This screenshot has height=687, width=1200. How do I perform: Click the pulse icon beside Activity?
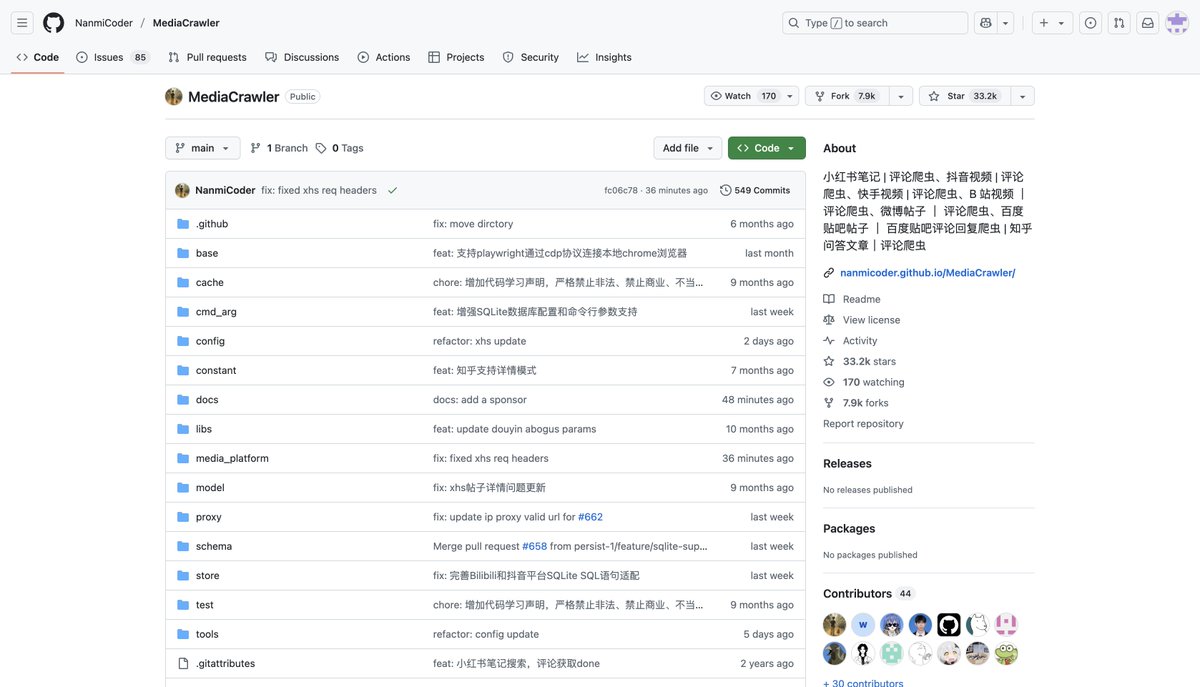(829, 341)
